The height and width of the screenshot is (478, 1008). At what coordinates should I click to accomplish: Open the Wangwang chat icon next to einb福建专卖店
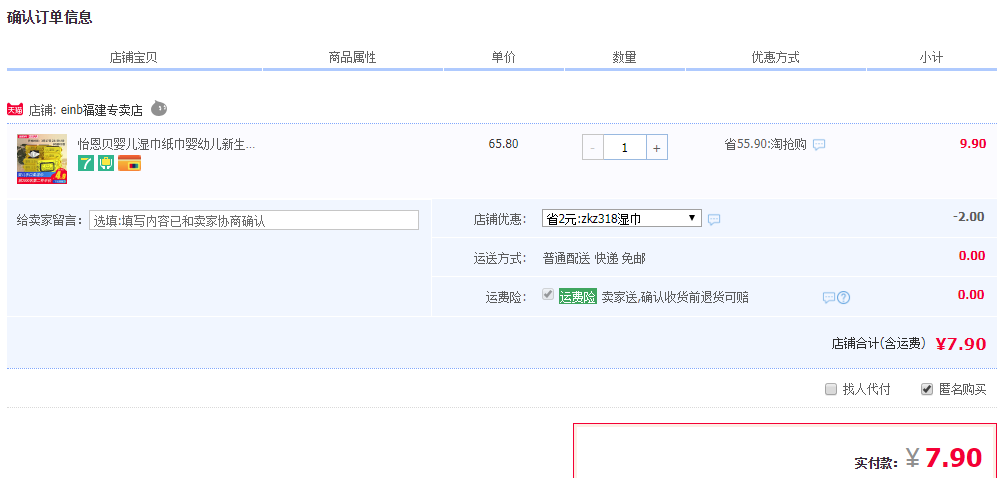tap(159, 109)
